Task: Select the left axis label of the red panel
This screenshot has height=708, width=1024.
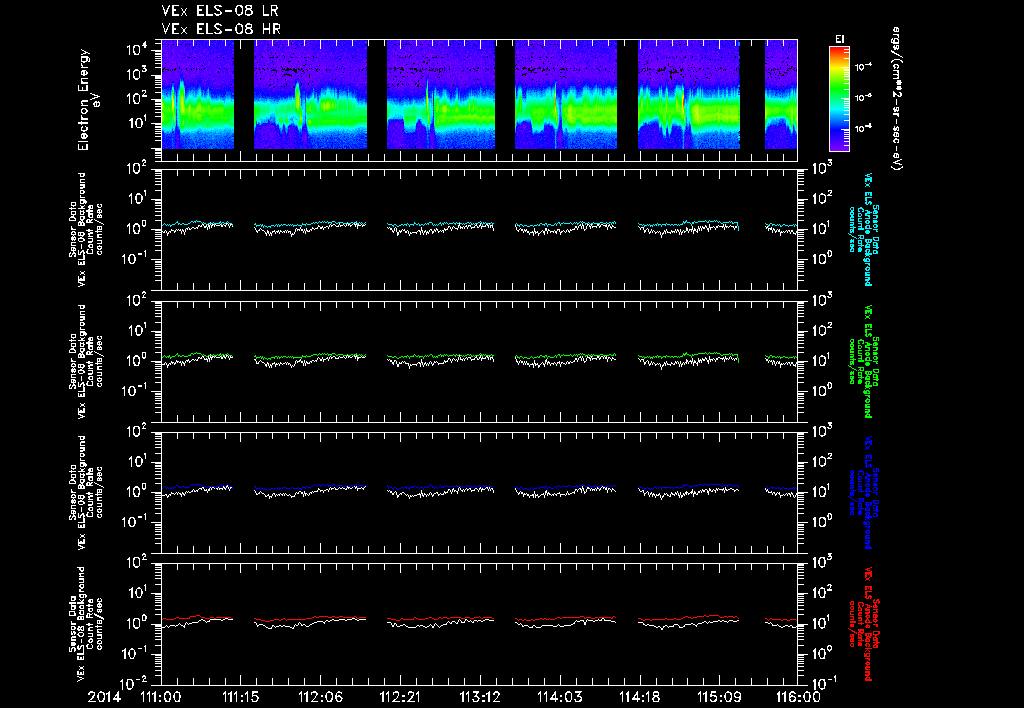Action: 86,624
